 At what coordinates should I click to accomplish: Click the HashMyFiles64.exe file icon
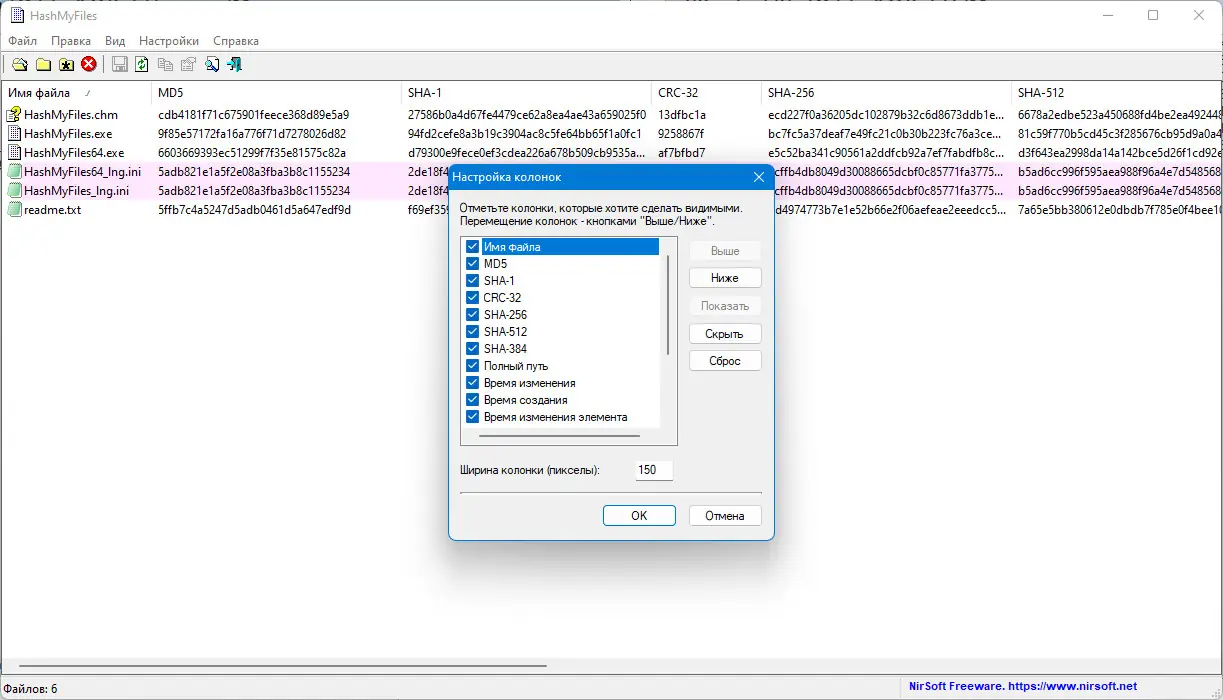click(x=14, y=153)
